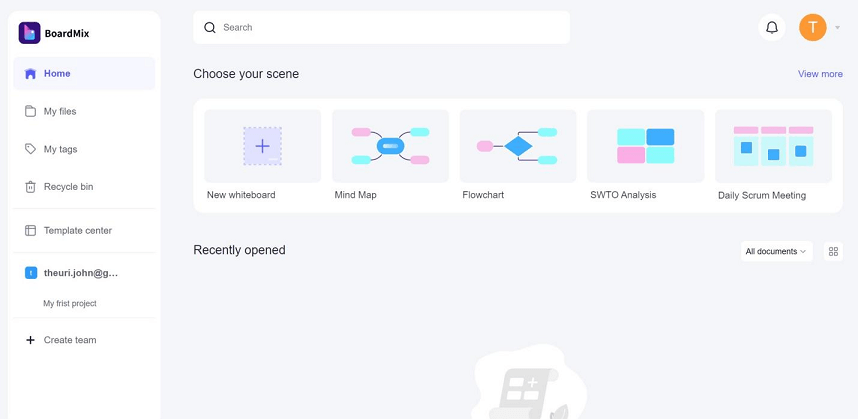
Task: Click the magnifier icon in search bar
Action: point(210,27)
